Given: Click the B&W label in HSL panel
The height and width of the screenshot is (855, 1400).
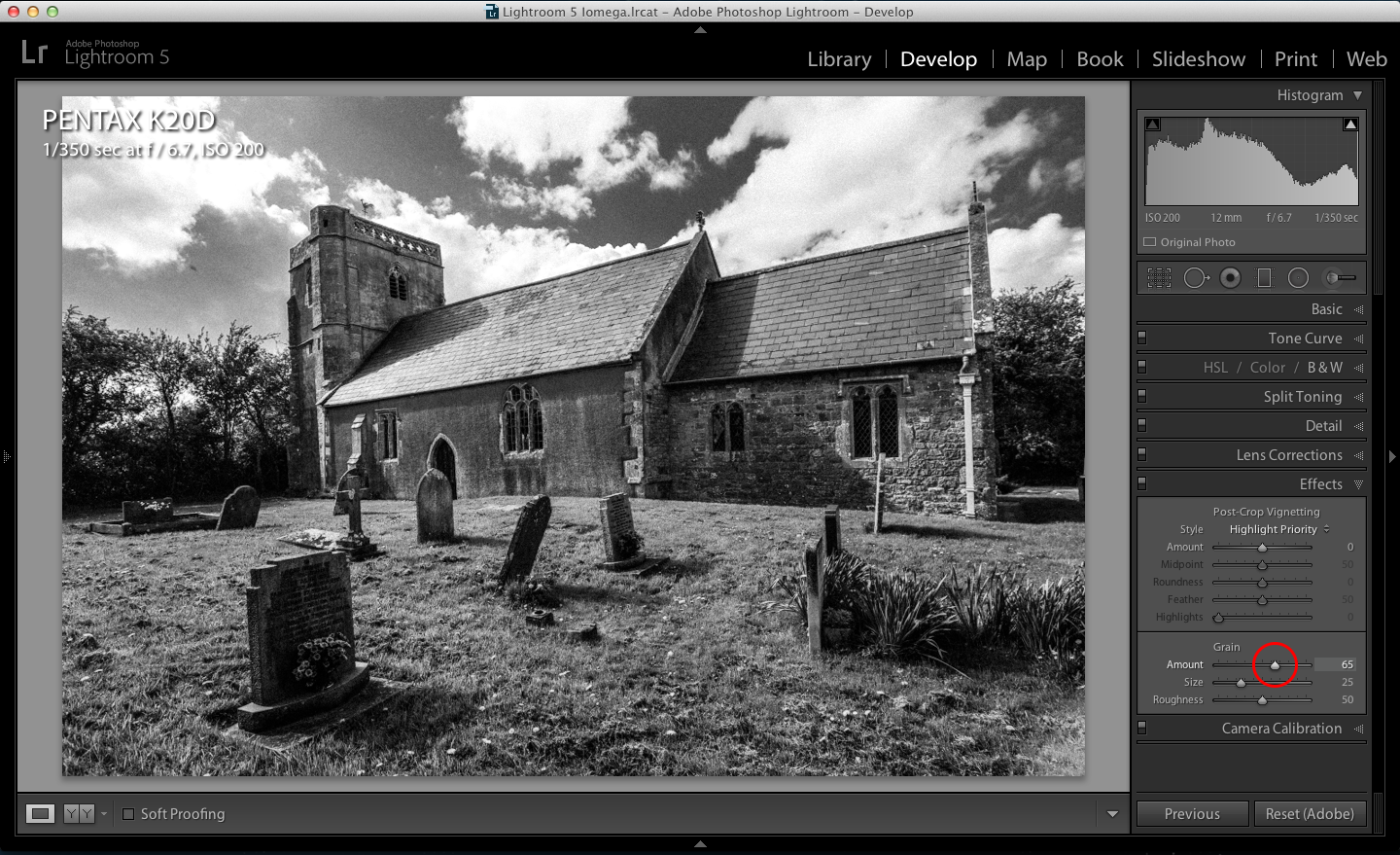Looking at the screenshot, I should click(1324, 367).
